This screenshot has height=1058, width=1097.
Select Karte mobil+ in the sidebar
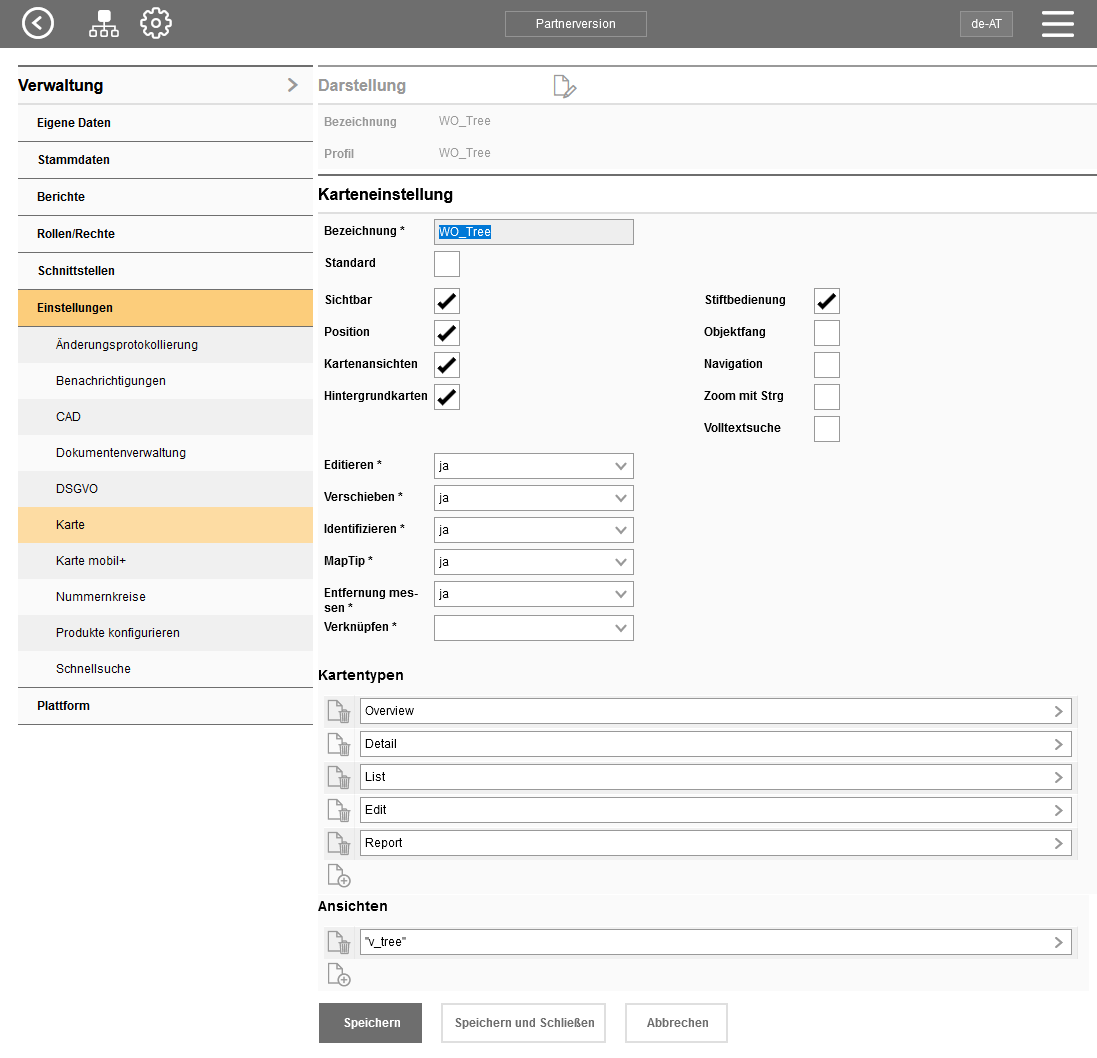[x=91, y=561]
